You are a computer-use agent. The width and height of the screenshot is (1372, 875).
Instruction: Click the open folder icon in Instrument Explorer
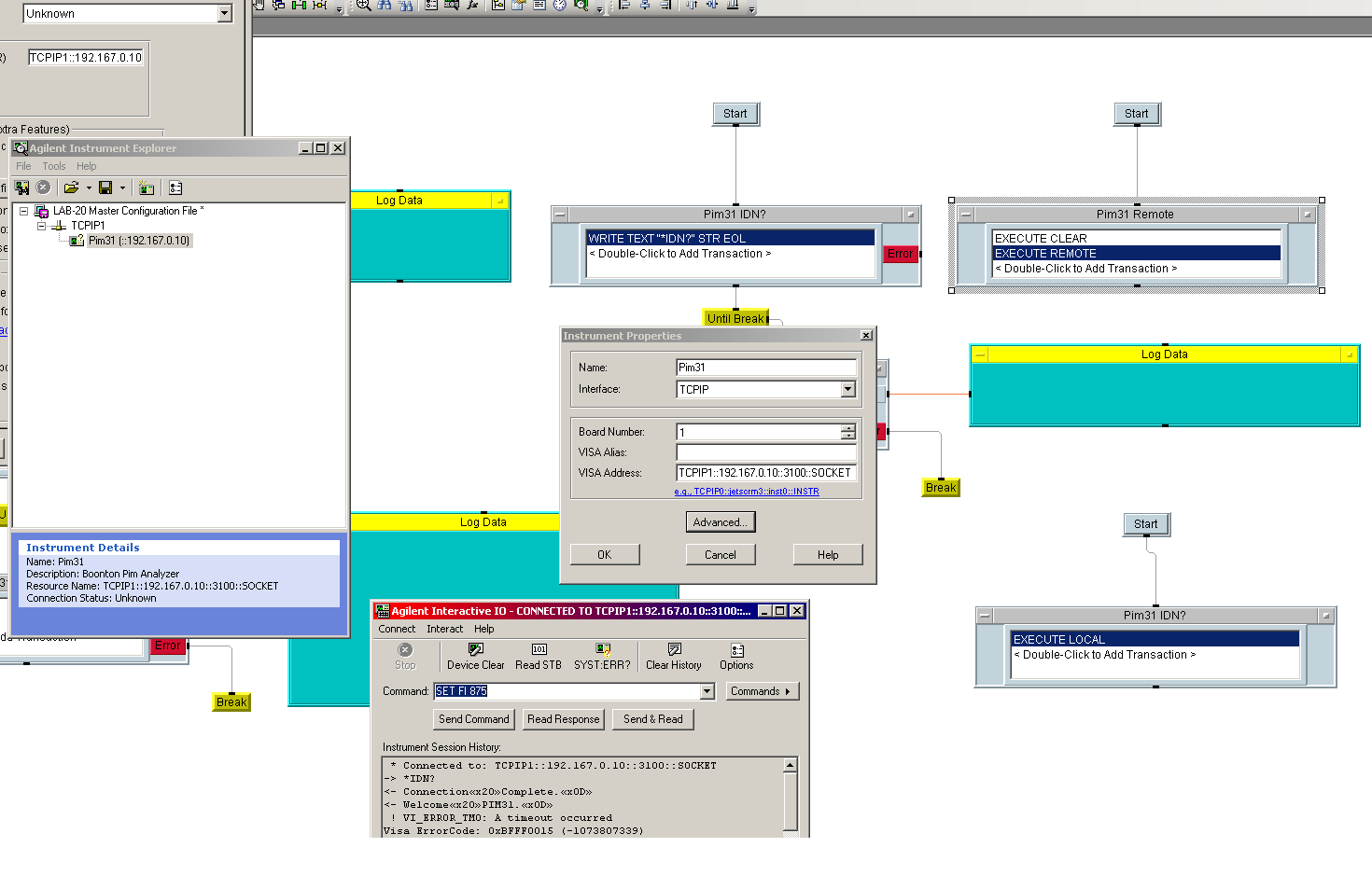(71, 187)
